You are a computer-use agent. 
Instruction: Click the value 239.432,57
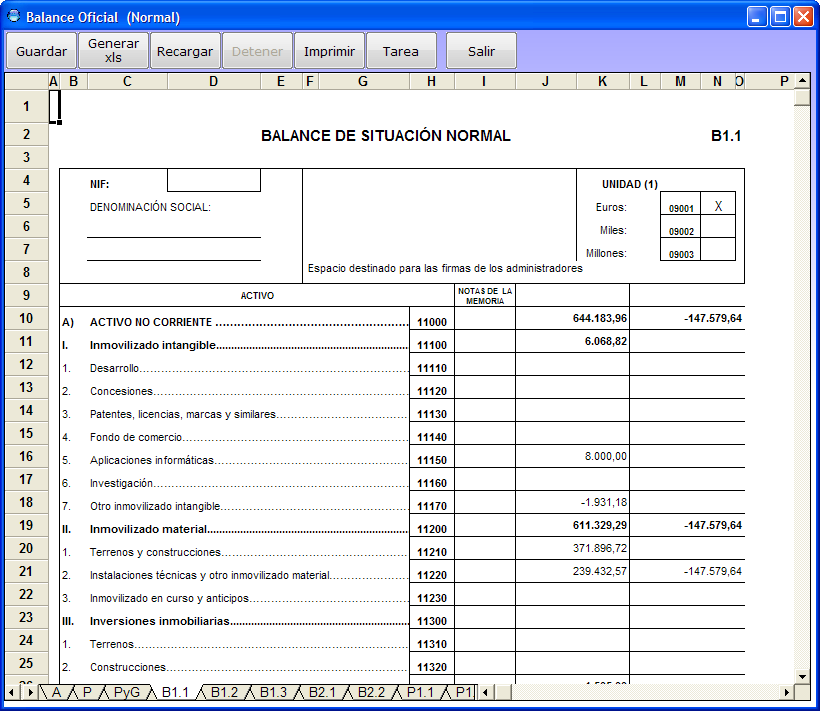[x=600, y=571]
